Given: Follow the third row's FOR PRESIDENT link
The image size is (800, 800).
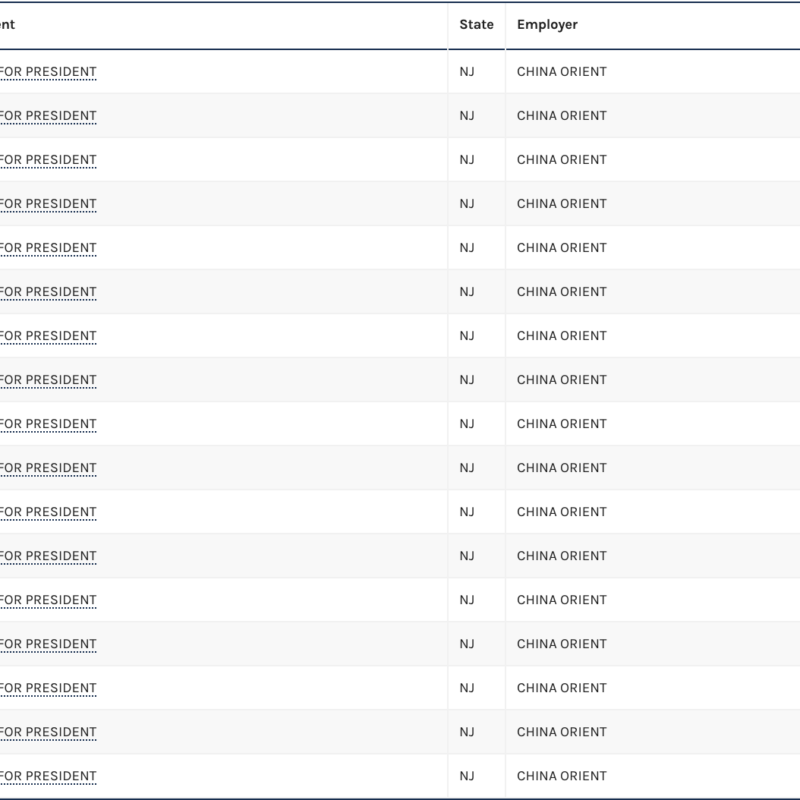Looking at the screenshot, I should point(48,160).
